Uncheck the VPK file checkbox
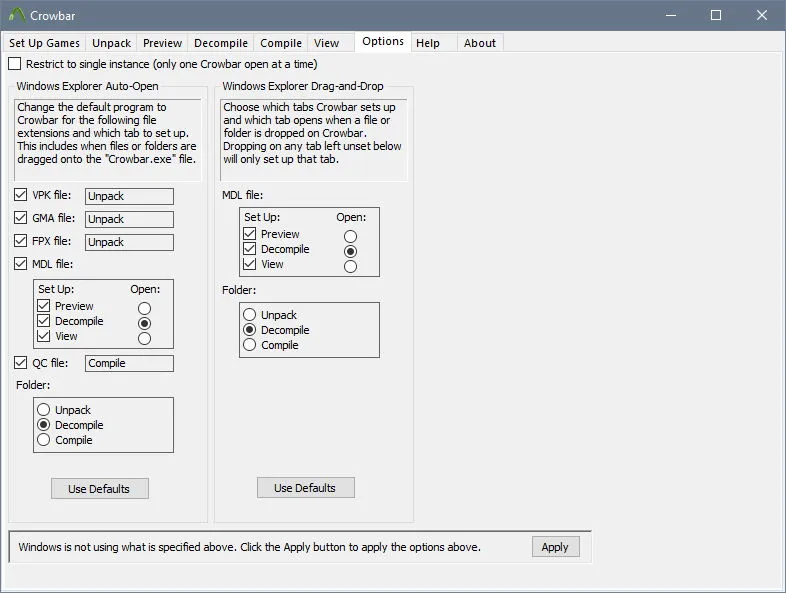 (21, 194)
